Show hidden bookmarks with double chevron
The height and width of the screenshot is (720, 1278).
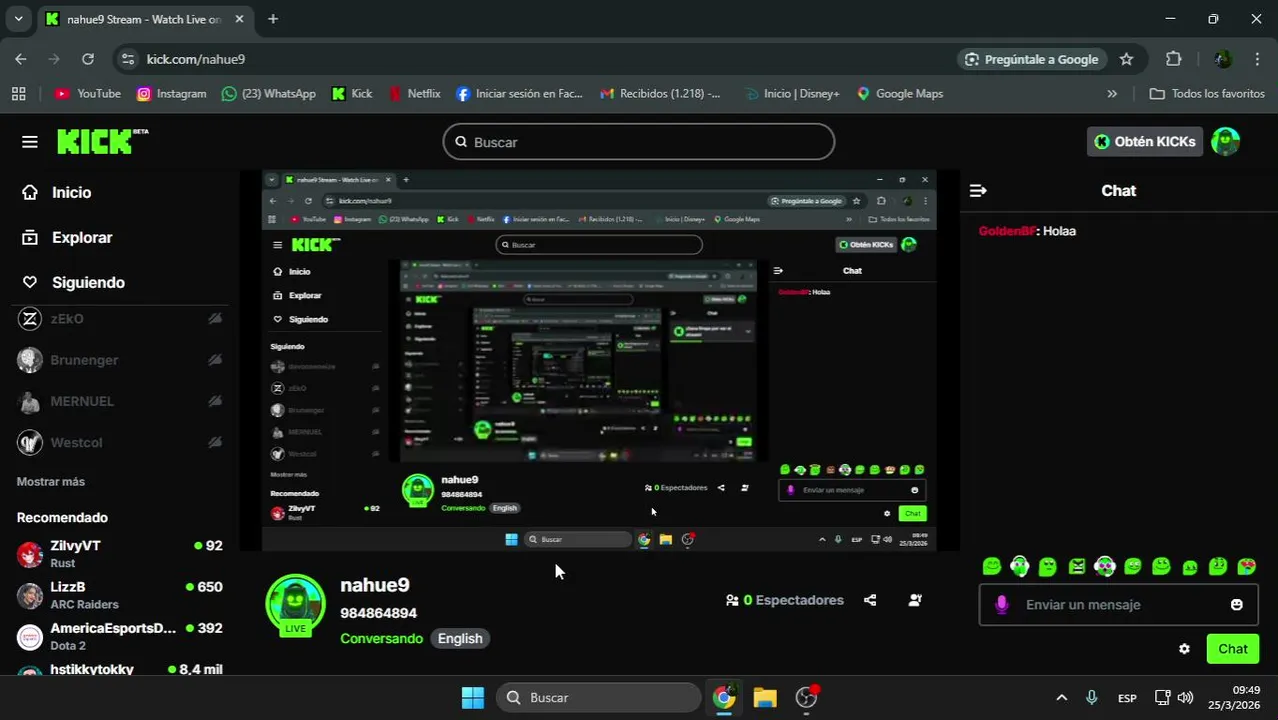tap(1112, 93)
